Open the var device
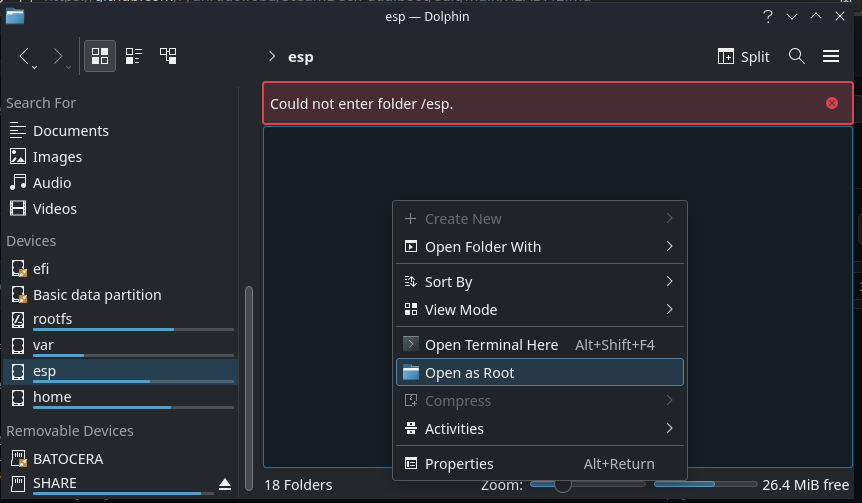This screenshot has width=862, height=503. (x=120, y=346)
